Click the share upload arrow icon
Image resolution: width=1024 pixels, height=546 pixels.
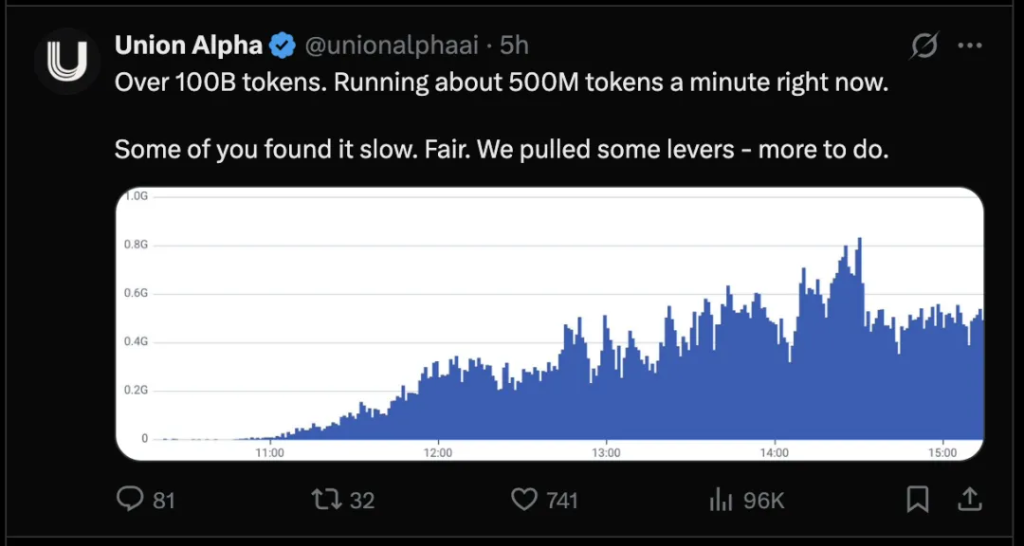(969, 500)
